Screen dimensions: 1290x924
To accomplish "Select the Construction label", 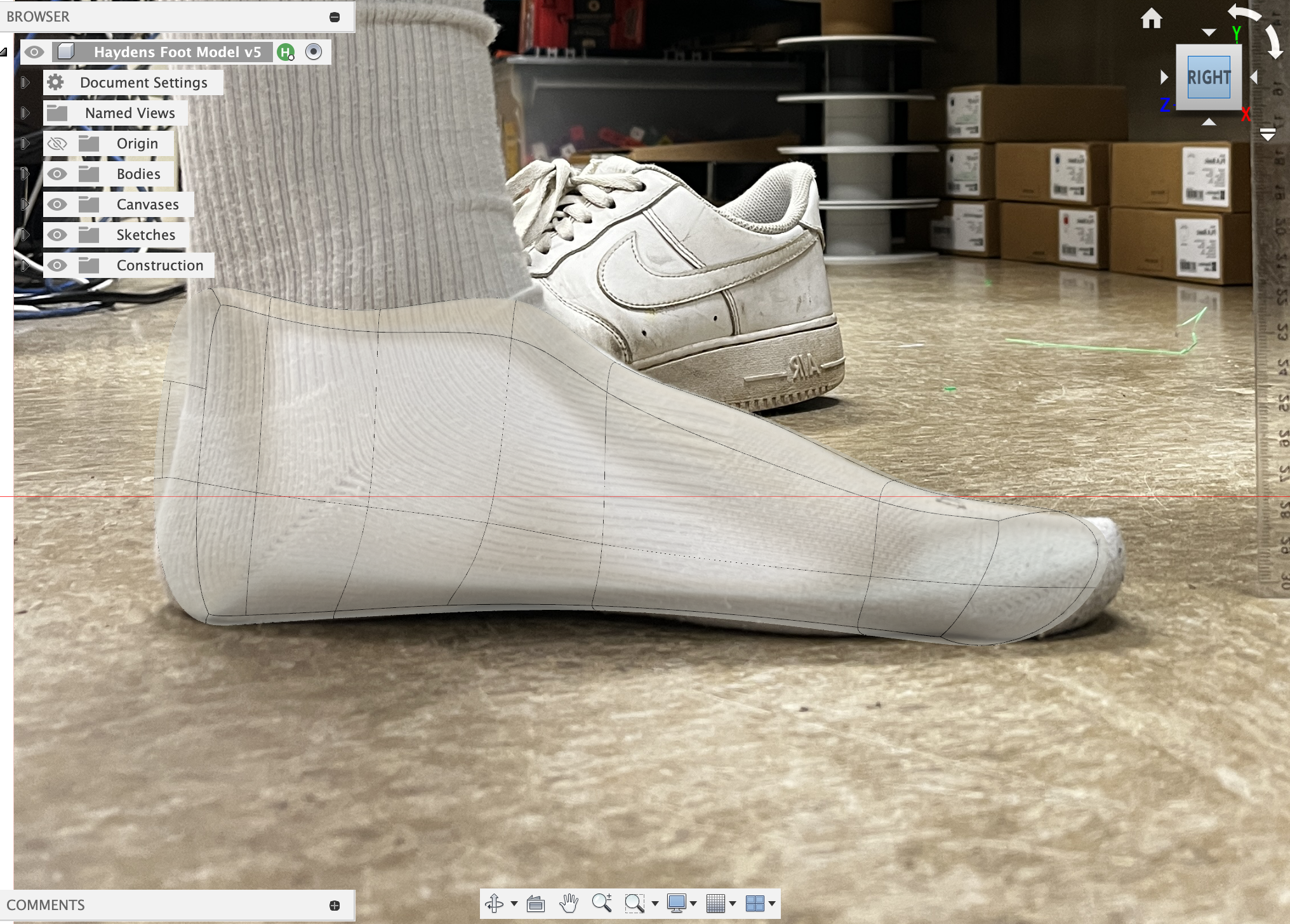I will 160,265.
